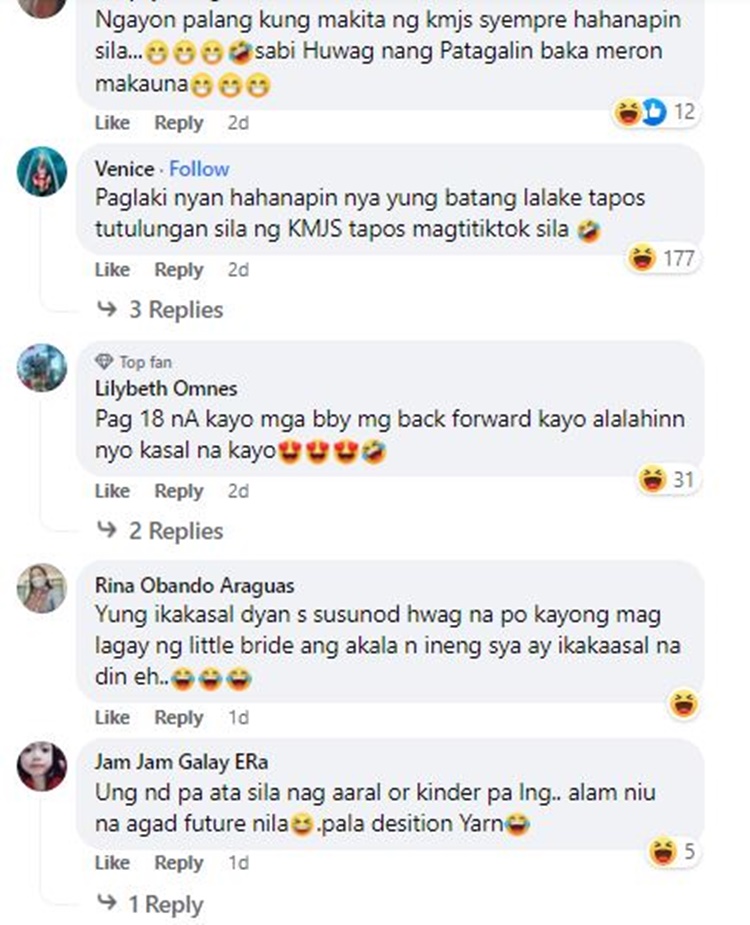750x925 pixels.
Task: Open Rina Obando Araguas' avatar
Action: [x=41, y=588]
